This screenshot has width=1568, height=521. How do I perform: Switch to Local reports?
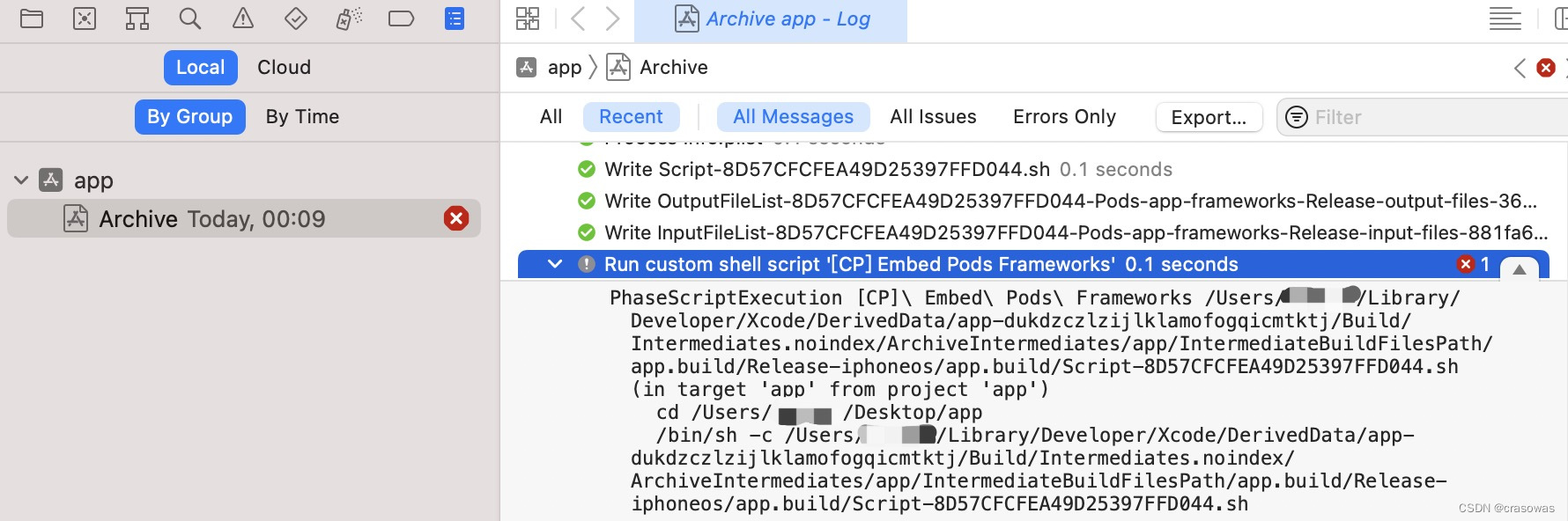pyautogui.click(x=201, y=68)
